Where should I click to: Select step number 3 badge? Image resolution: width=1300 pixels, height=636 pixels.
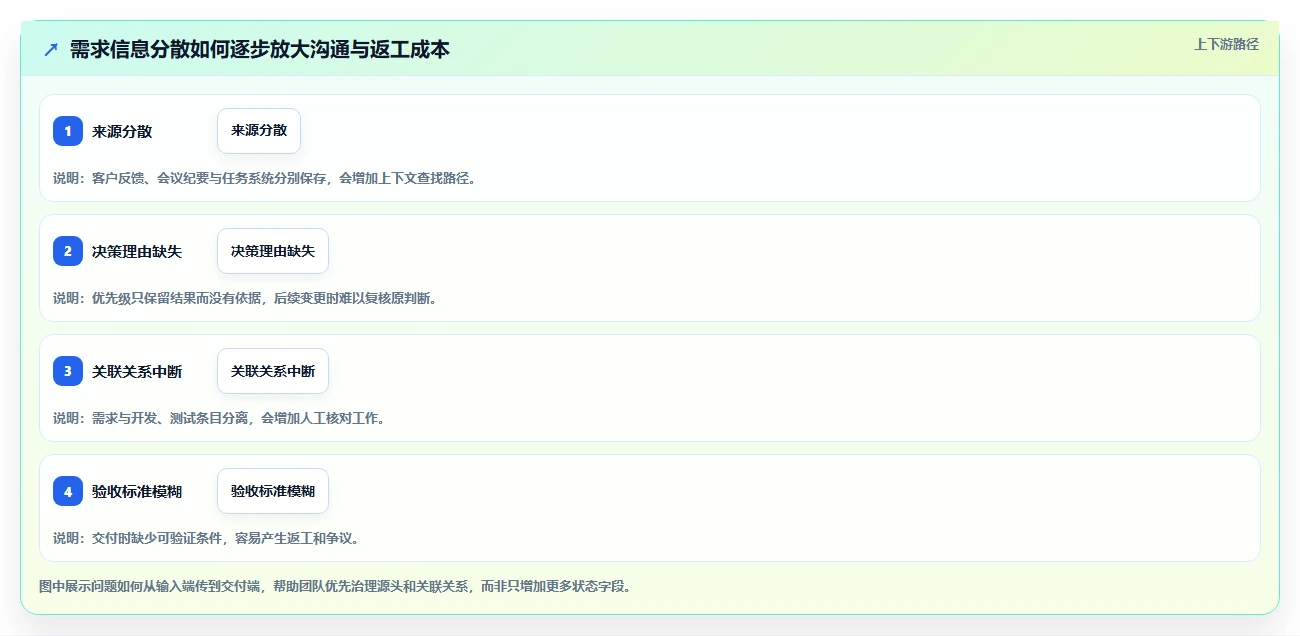[68, 371]
